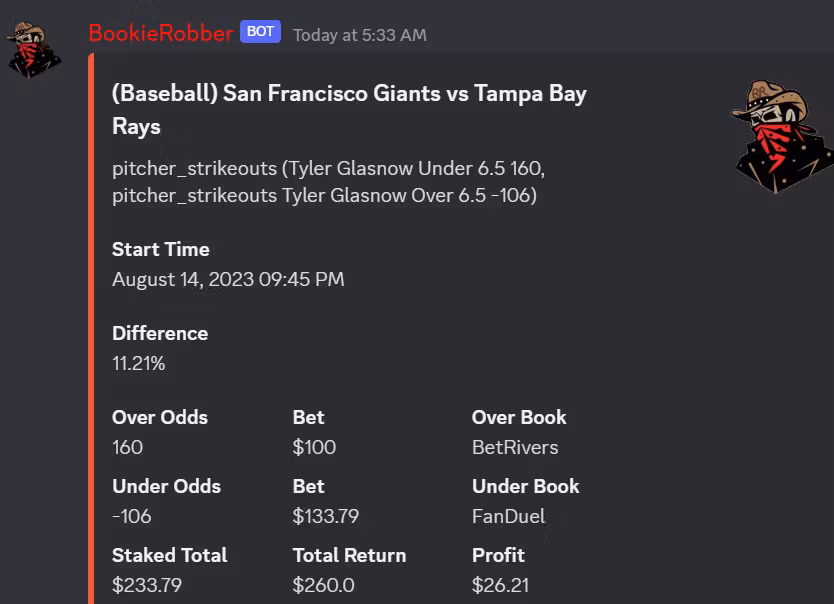834x604 pixels.
Task: Click the August 14, 2023 start date
Action: pos(228,279)
